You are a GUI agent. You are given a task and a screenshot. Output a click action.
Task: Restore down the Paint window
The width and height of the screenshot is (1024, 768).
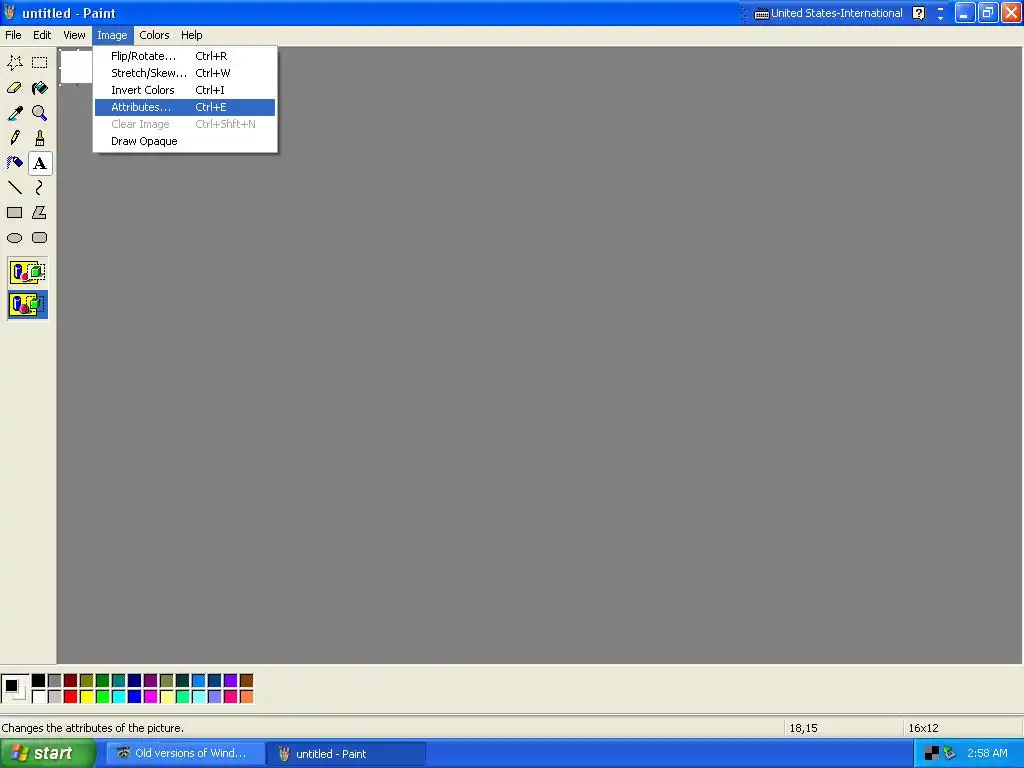coord(988,13)
